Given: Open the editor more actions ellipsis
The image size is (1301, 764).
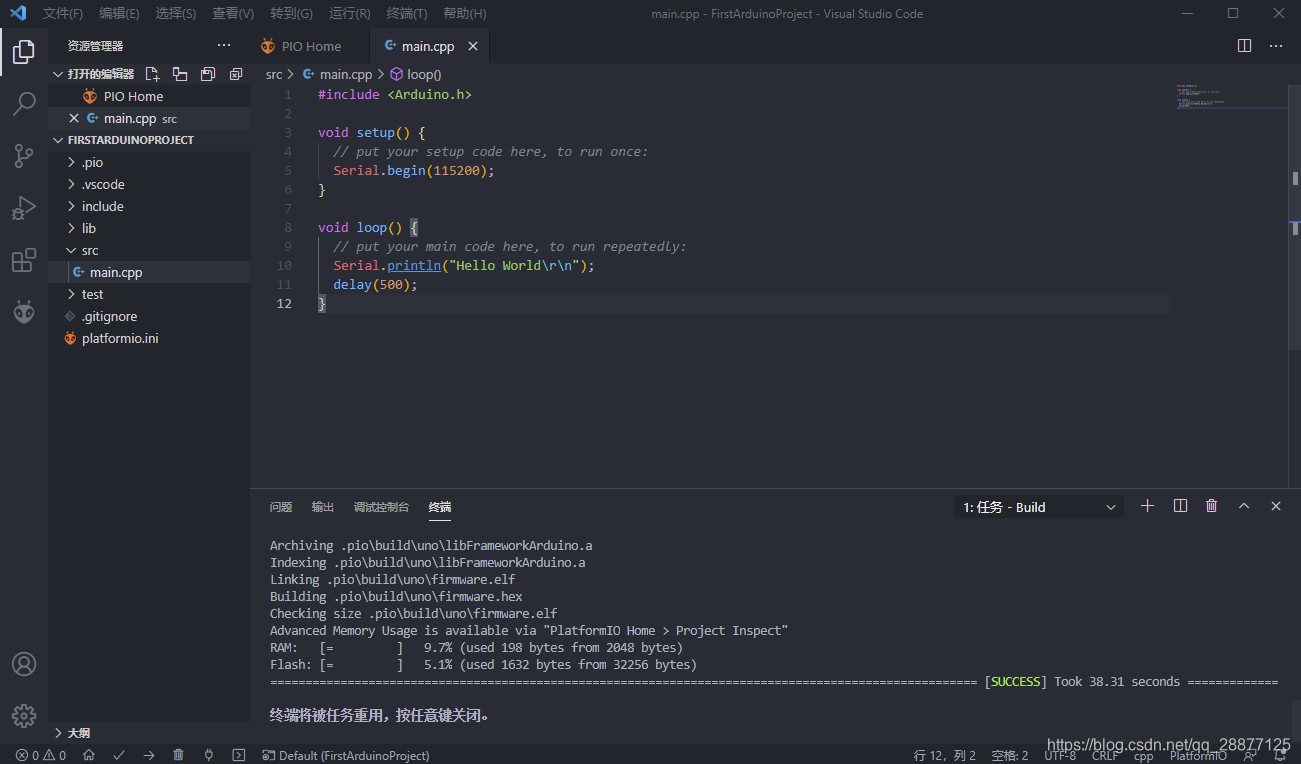Looking at the screenshot, I should point(1276,46).
